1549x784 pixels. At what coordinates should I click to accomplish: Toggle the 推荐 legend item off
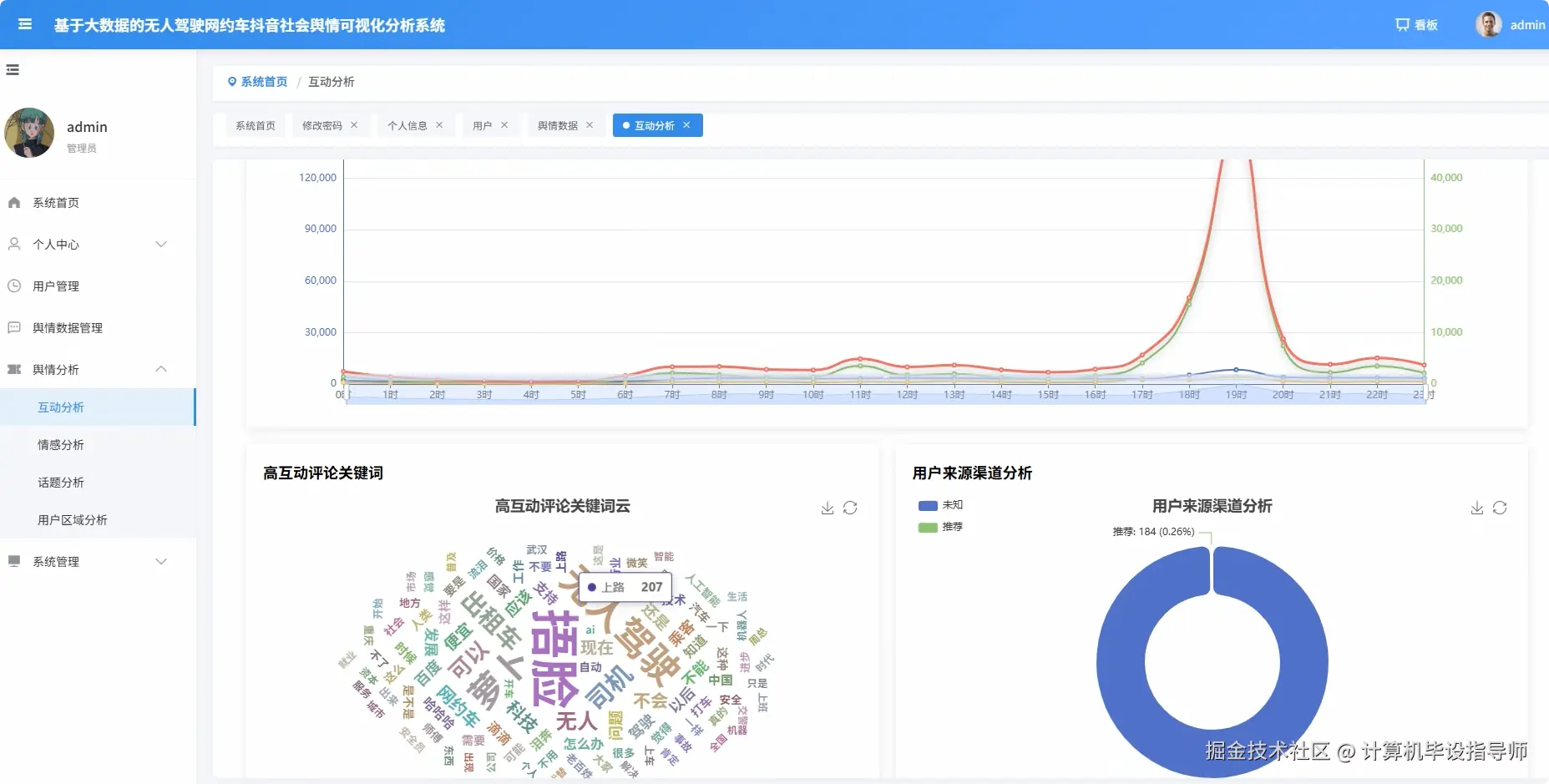coord(939,528)
